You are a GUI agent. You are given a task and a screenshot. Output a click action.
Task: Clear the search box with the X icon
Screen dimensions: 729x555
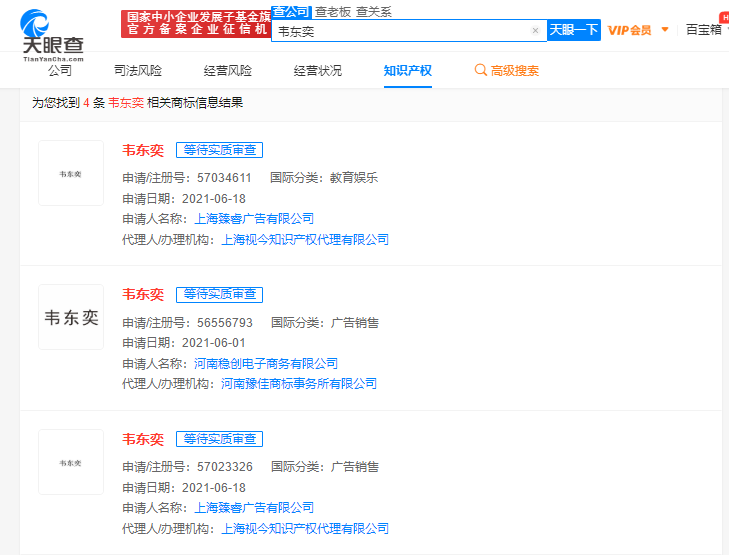click(535, 31)
